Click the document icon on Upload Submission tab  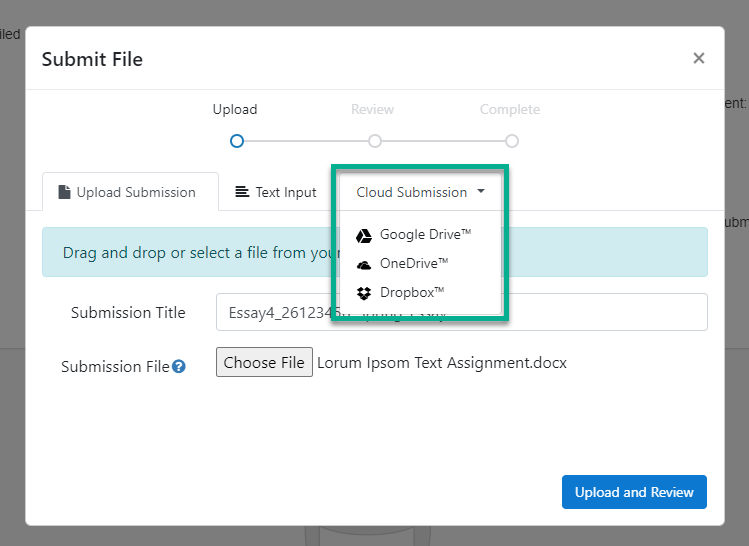point(65,192)
